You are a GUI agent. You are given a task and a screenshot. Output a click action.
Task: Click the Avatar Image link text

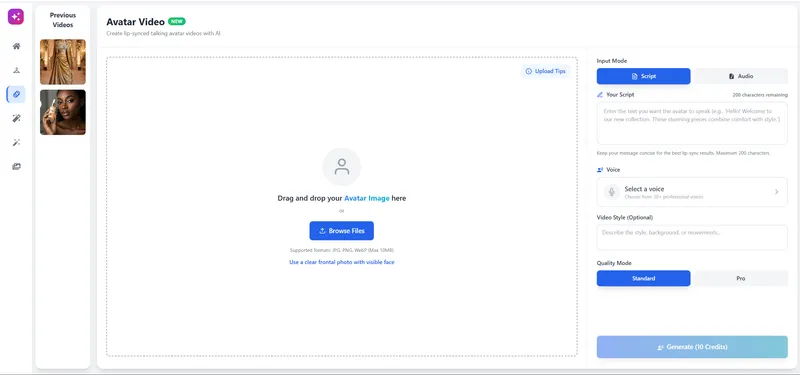[x=367, y=198]
